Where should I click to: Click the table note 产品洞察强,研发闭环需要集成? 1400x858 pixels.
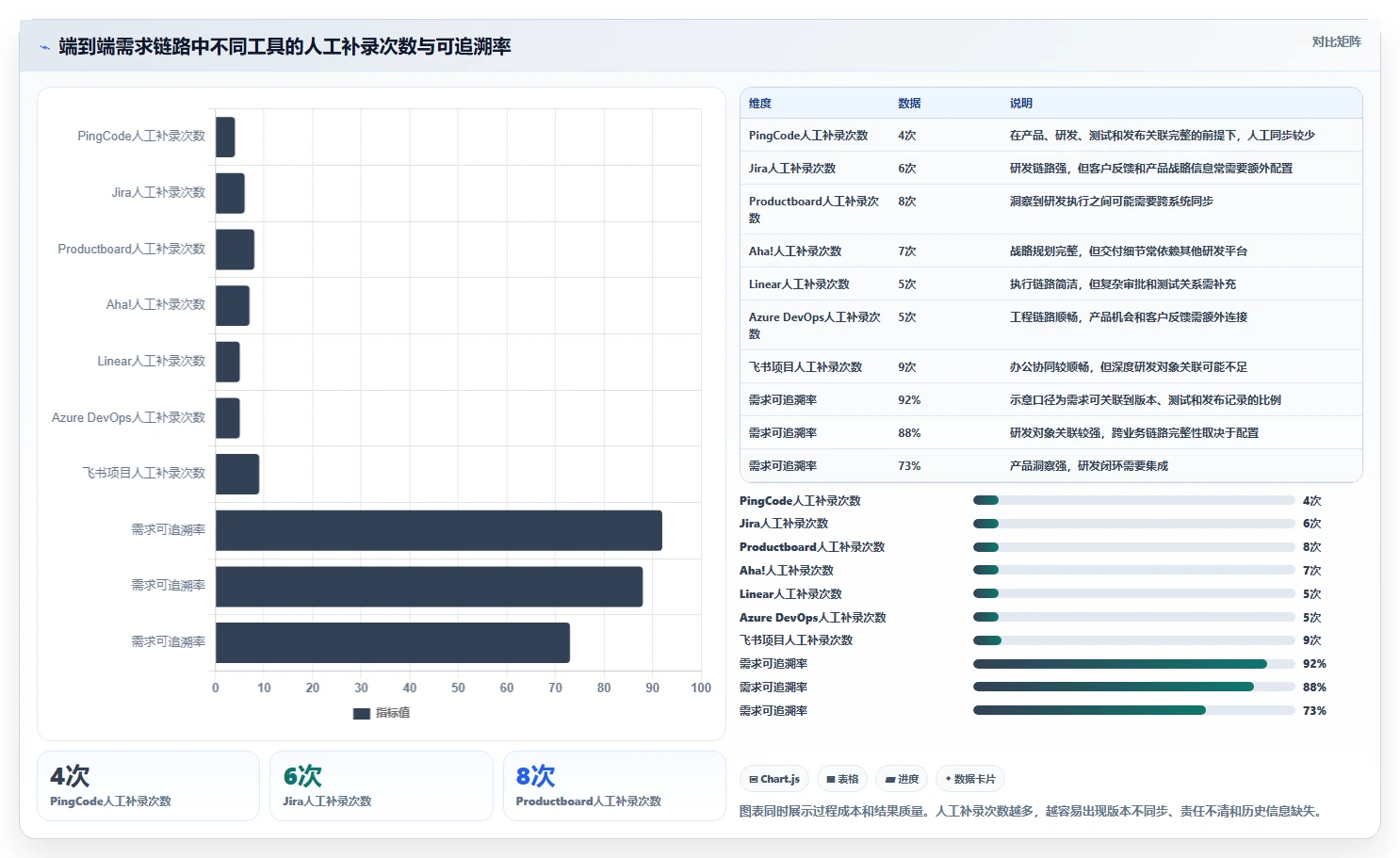coord(1089,466)
